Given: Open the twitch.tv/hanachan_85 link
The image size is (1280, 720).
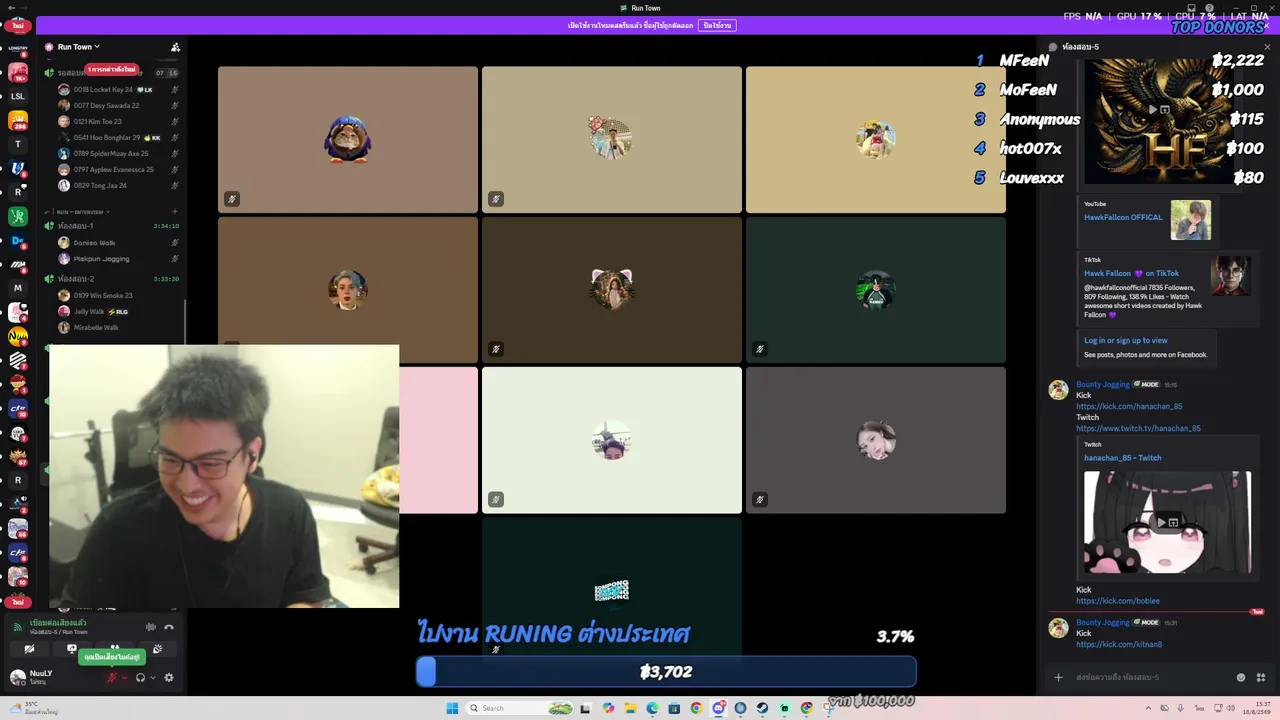Looking at the screenshot, I should tap(1138, 428).
